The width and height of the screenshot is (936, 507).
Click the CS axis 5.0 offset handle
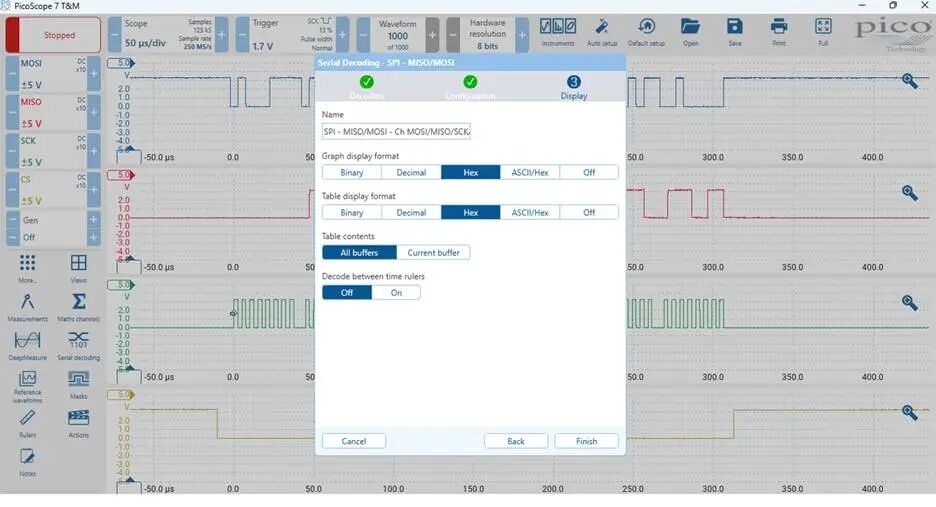[x=121, y=394]
